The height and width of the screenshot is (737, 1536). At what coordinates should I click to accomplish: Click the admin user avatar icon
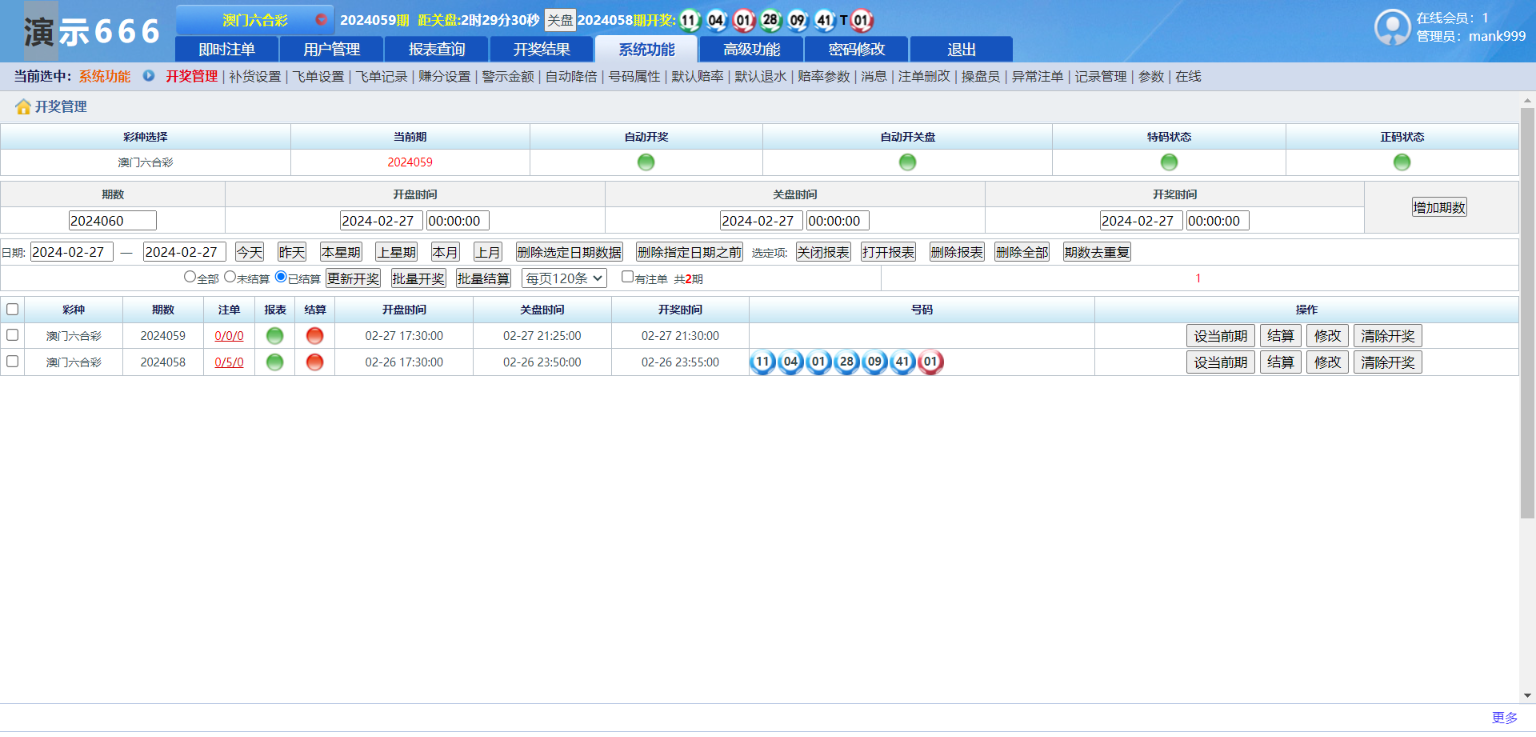[x=1393, y=28]
